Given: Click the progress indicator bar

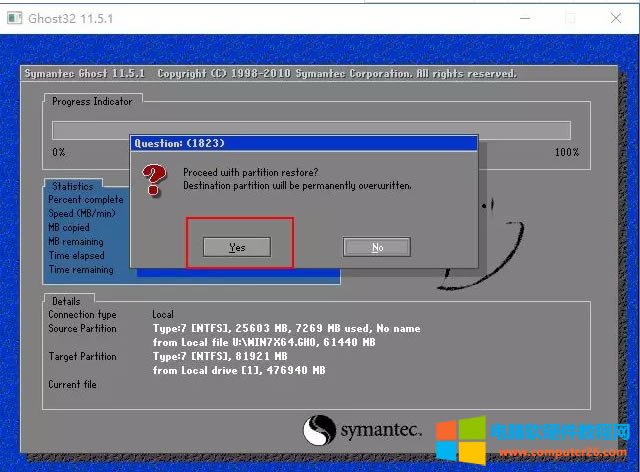Looking at the screenshot, I should (311, 130).
